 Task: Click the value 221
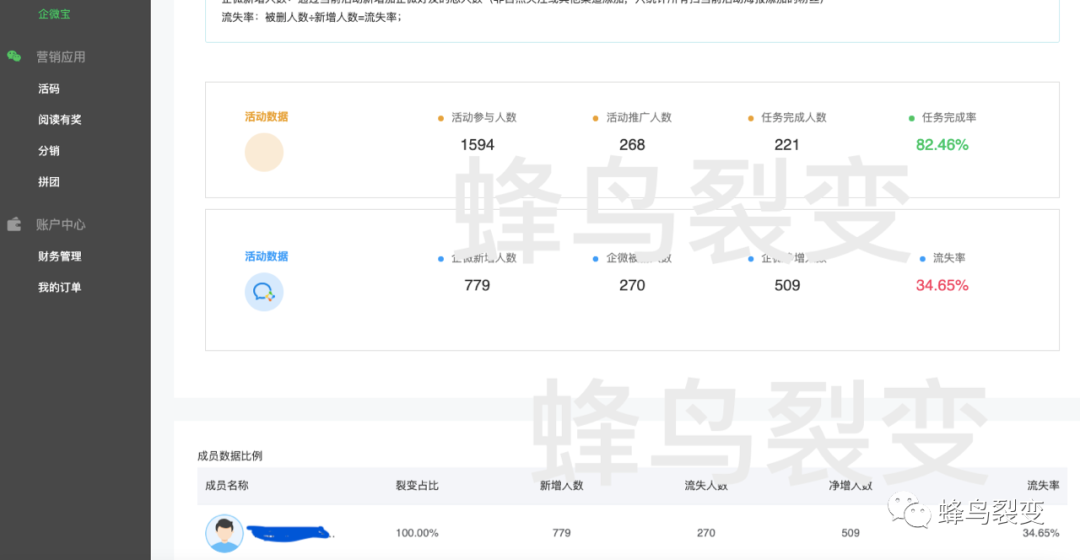(787, 145)
